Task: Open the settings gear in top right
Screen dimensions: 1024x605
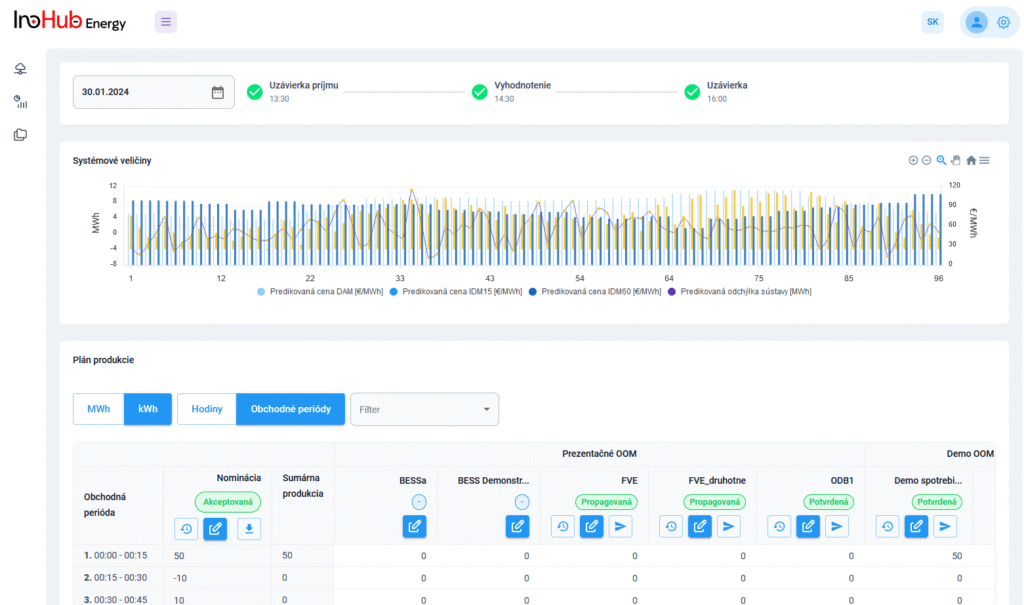Action: coord(1003,22)
